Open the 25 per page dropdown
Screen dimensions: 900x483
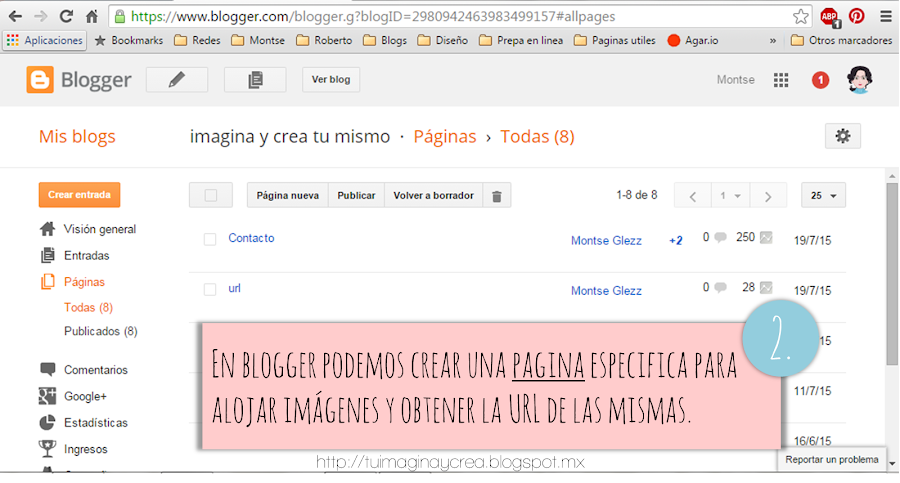click(x=823, y=196)
